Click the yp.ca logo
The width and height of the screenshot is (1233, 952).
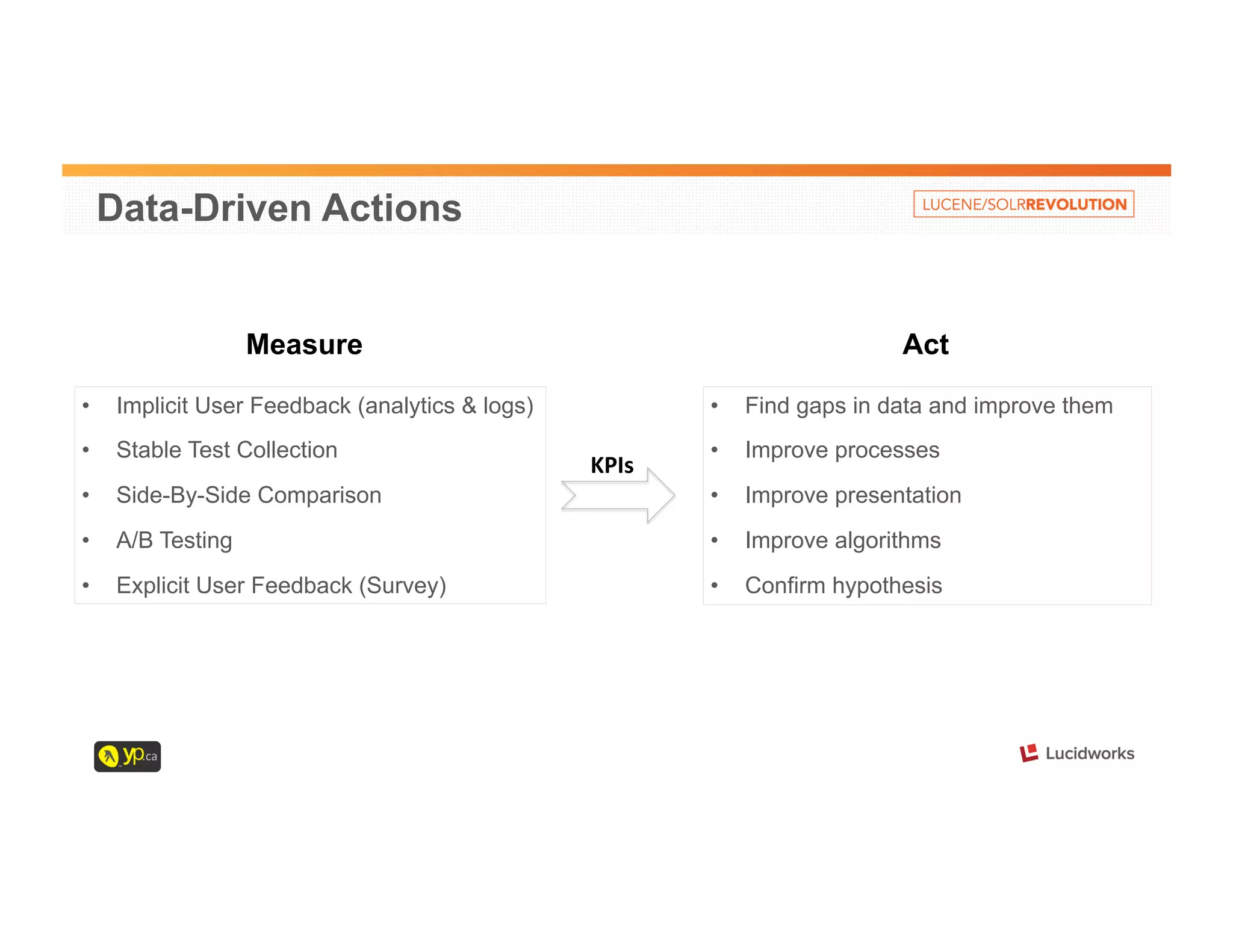click(x=127, y=756)
